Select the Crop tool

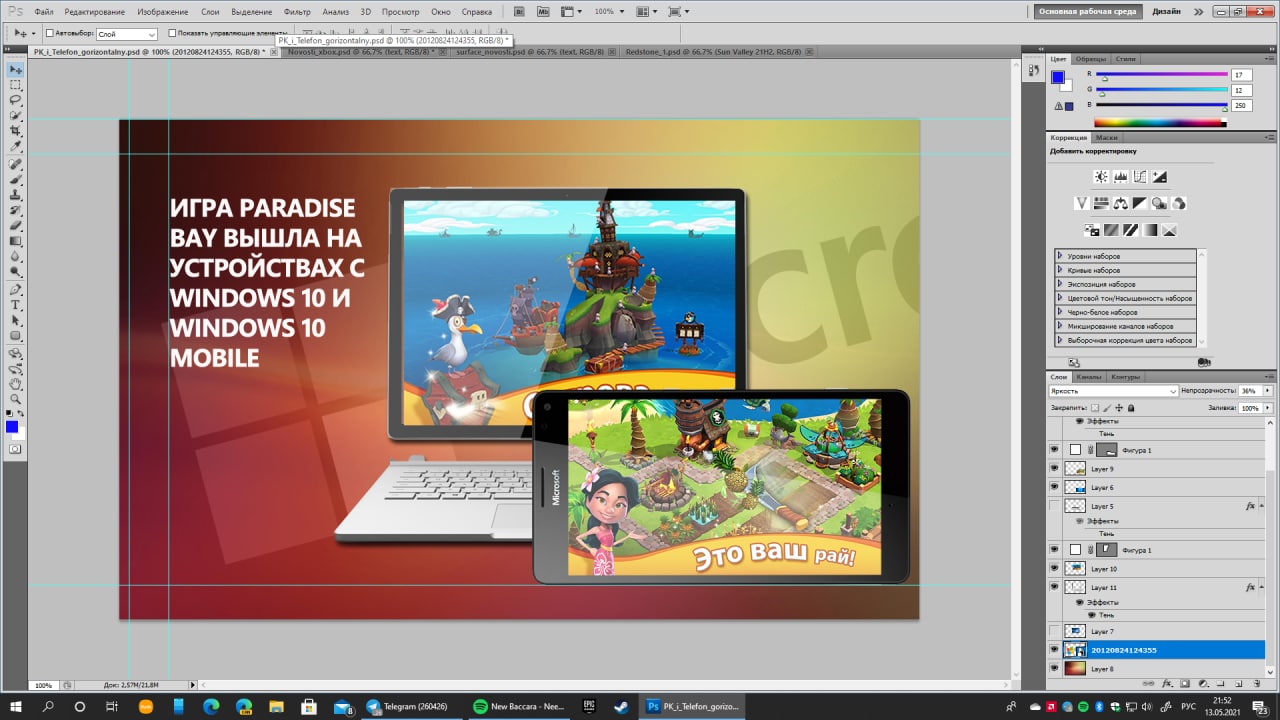16,132
